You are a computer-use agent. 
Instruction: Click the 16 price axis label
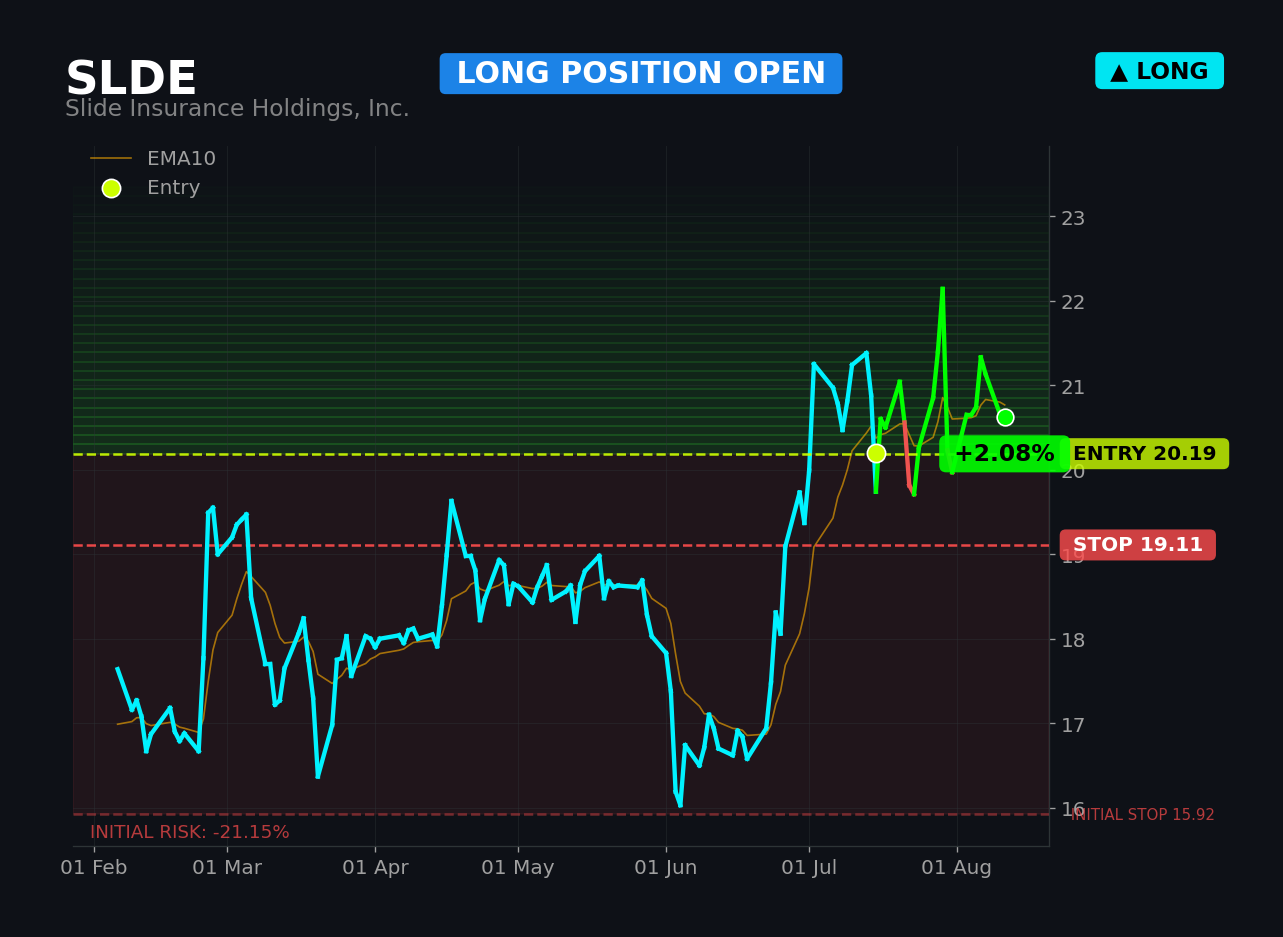coord(1073,808)
